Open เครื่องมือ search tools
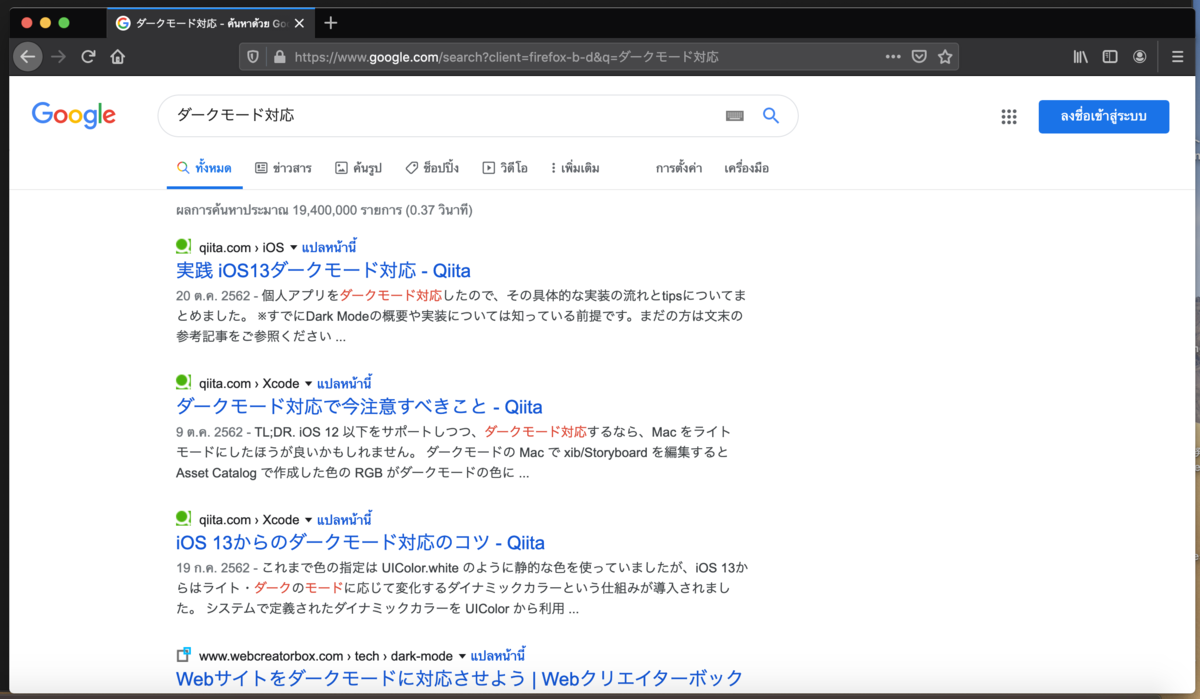The image size is (1200, 699). [747, 168]
